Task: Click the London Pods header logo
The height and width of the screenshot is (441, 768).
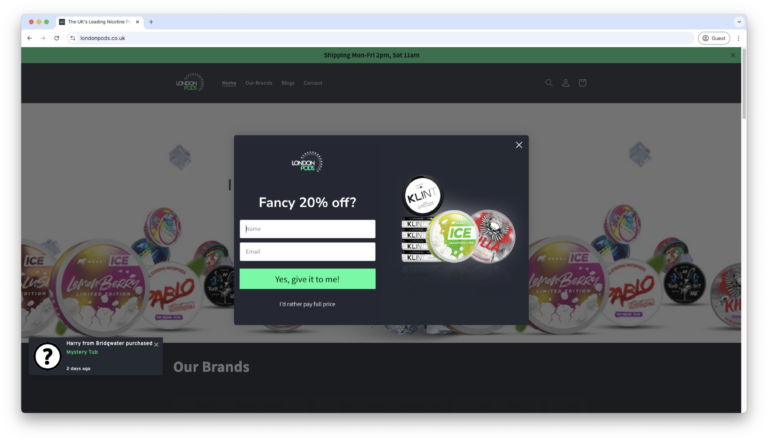Action: pyautogui.click(x=190, y=82)
